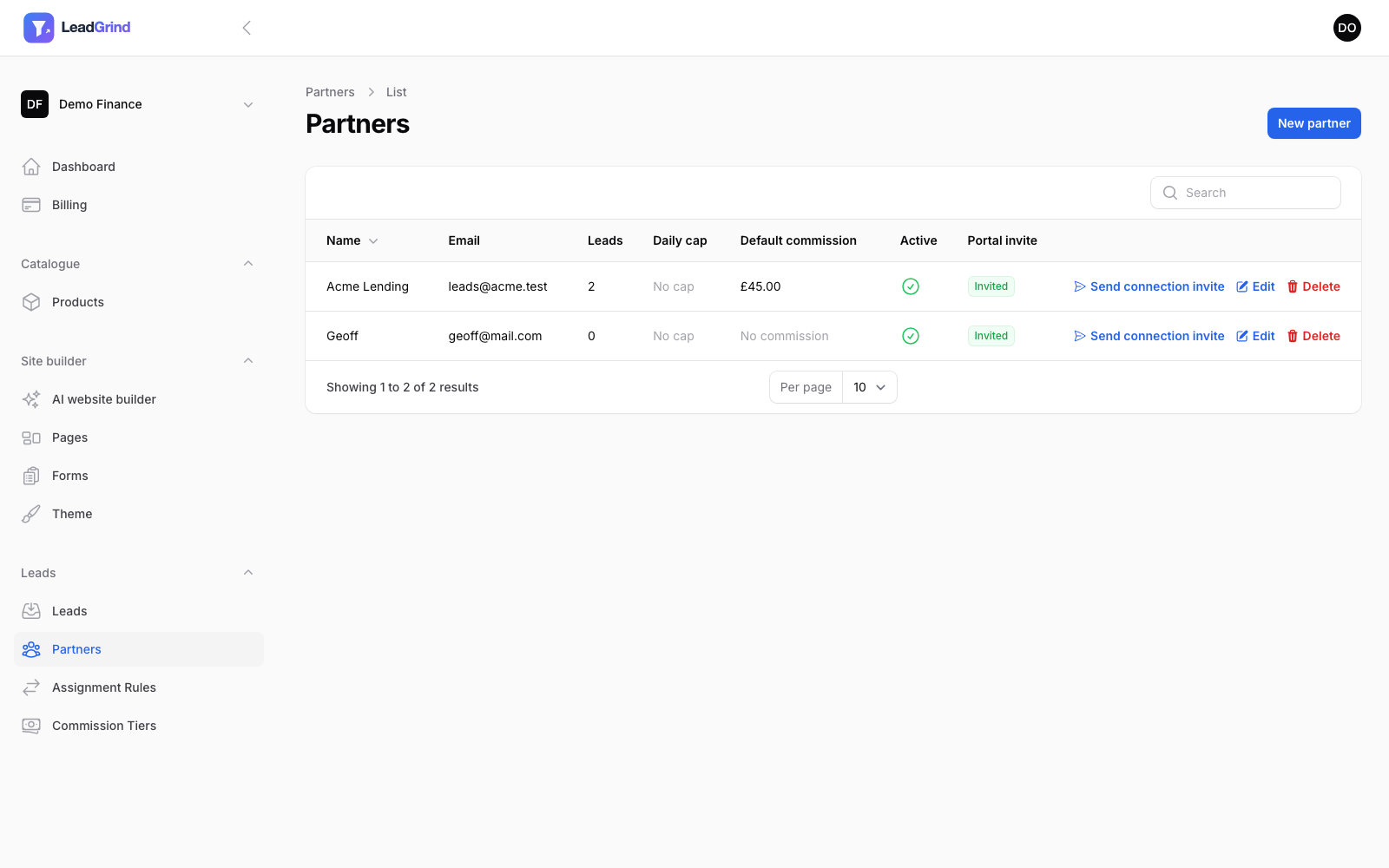This screenshot has width=1389, height=868.
Task: Expand the Demo Finance tenant switcher chevron
Action: tap(248, 104)
